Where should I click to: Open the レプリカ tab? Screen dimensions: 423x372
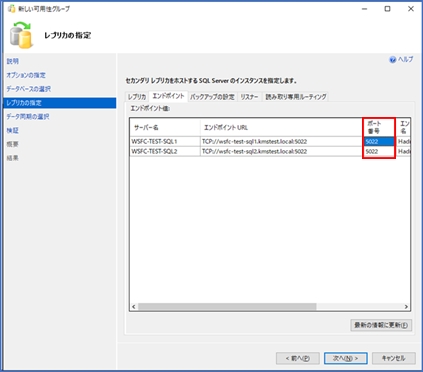137,97
